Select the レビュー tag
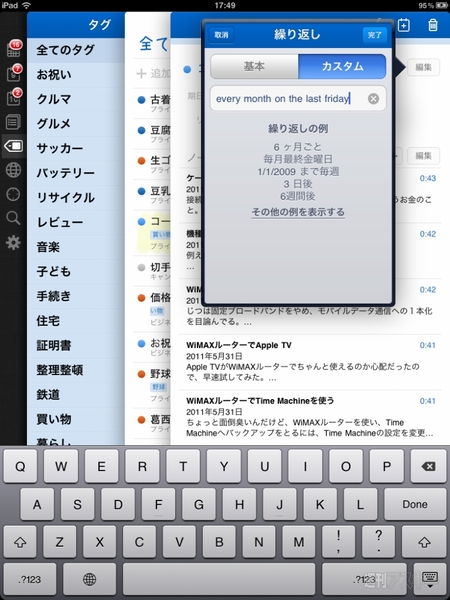The image size is (450, 600). 76,222
